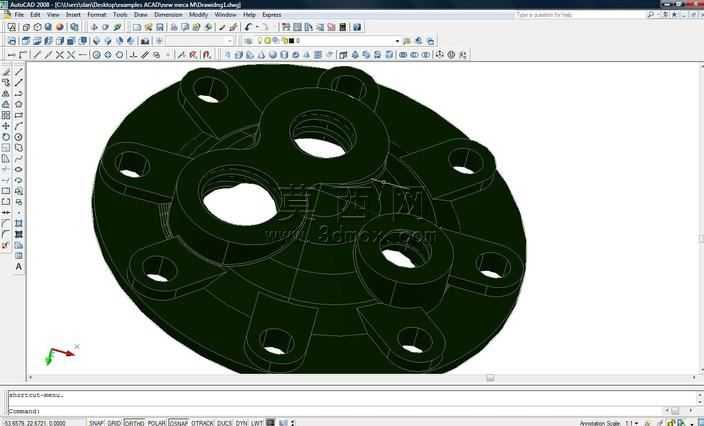Click the Subtract solids icon

point(414,55)
